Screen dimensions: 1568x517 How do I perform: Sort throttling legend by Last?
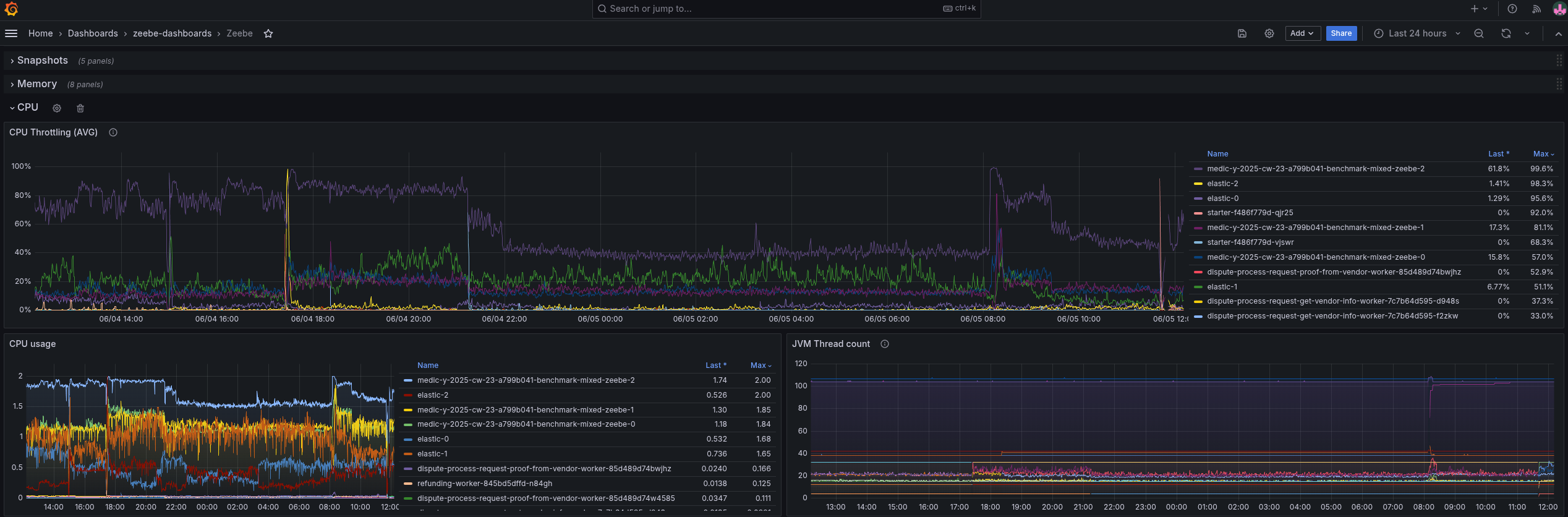tap(1499, 154)
